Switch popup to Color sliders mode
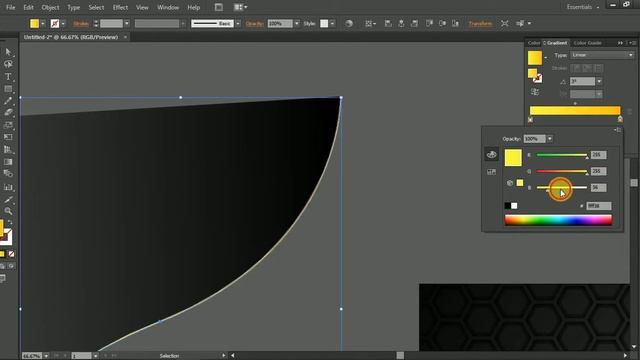Image resolution: width=640 pixels, height=360 pixels. (x=491, y=155)
